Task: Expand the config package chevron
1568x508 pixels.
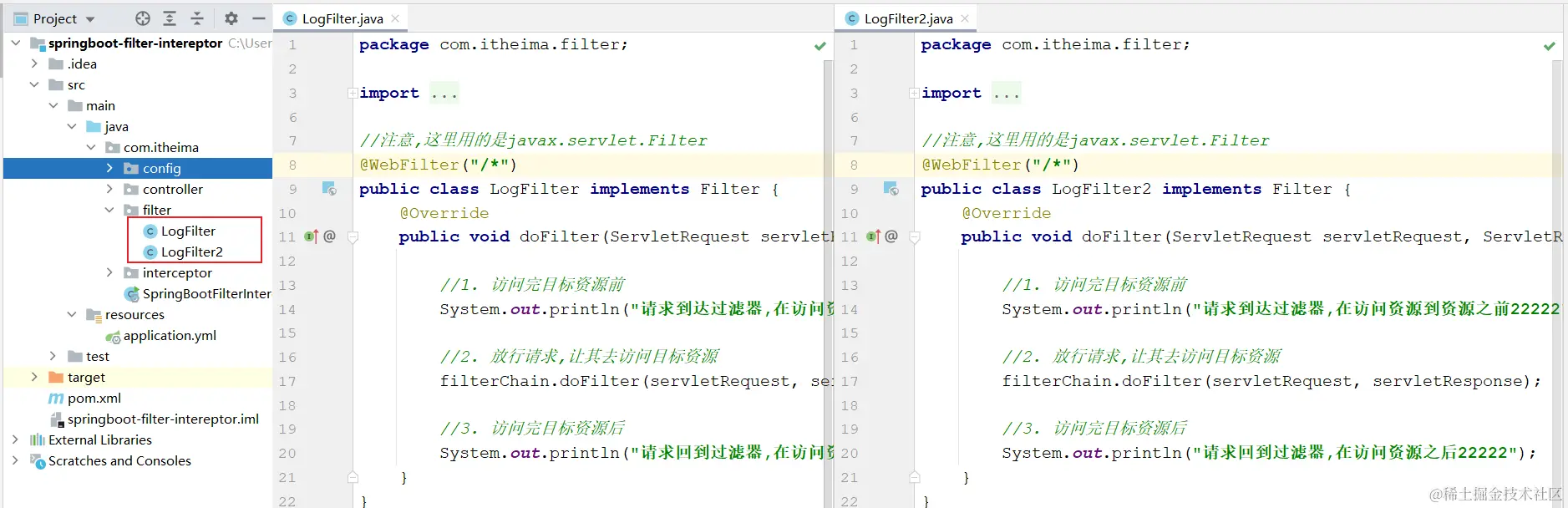Action: (109, 168)
